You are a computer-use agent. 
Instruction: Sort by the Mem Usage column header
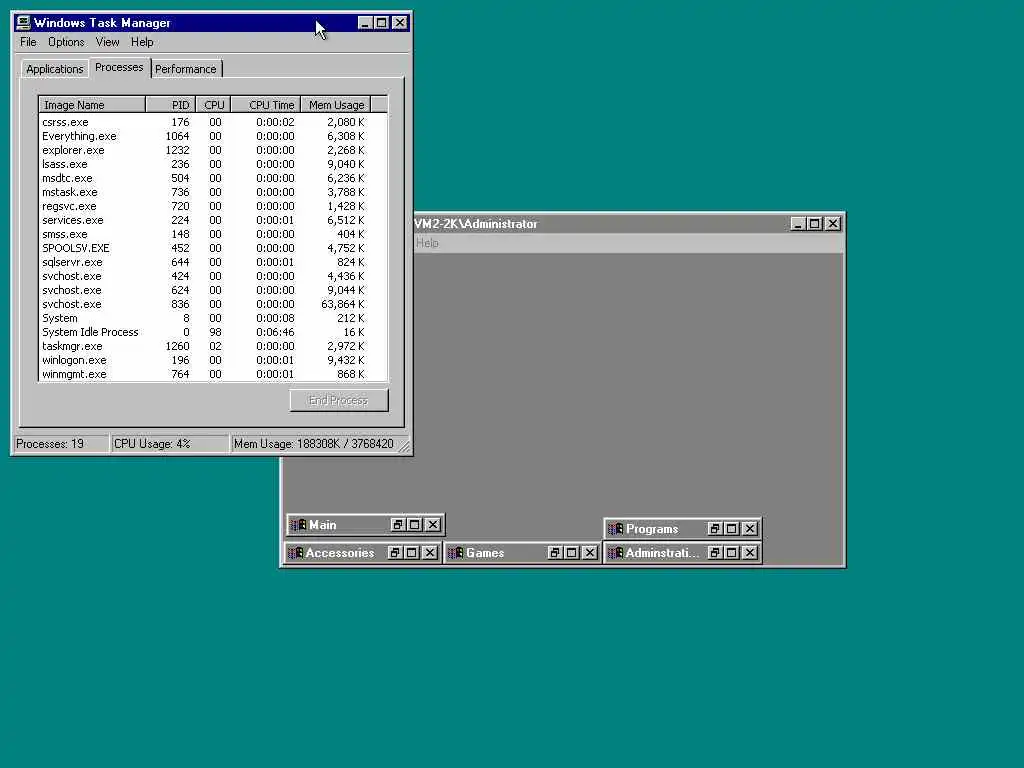336,105
